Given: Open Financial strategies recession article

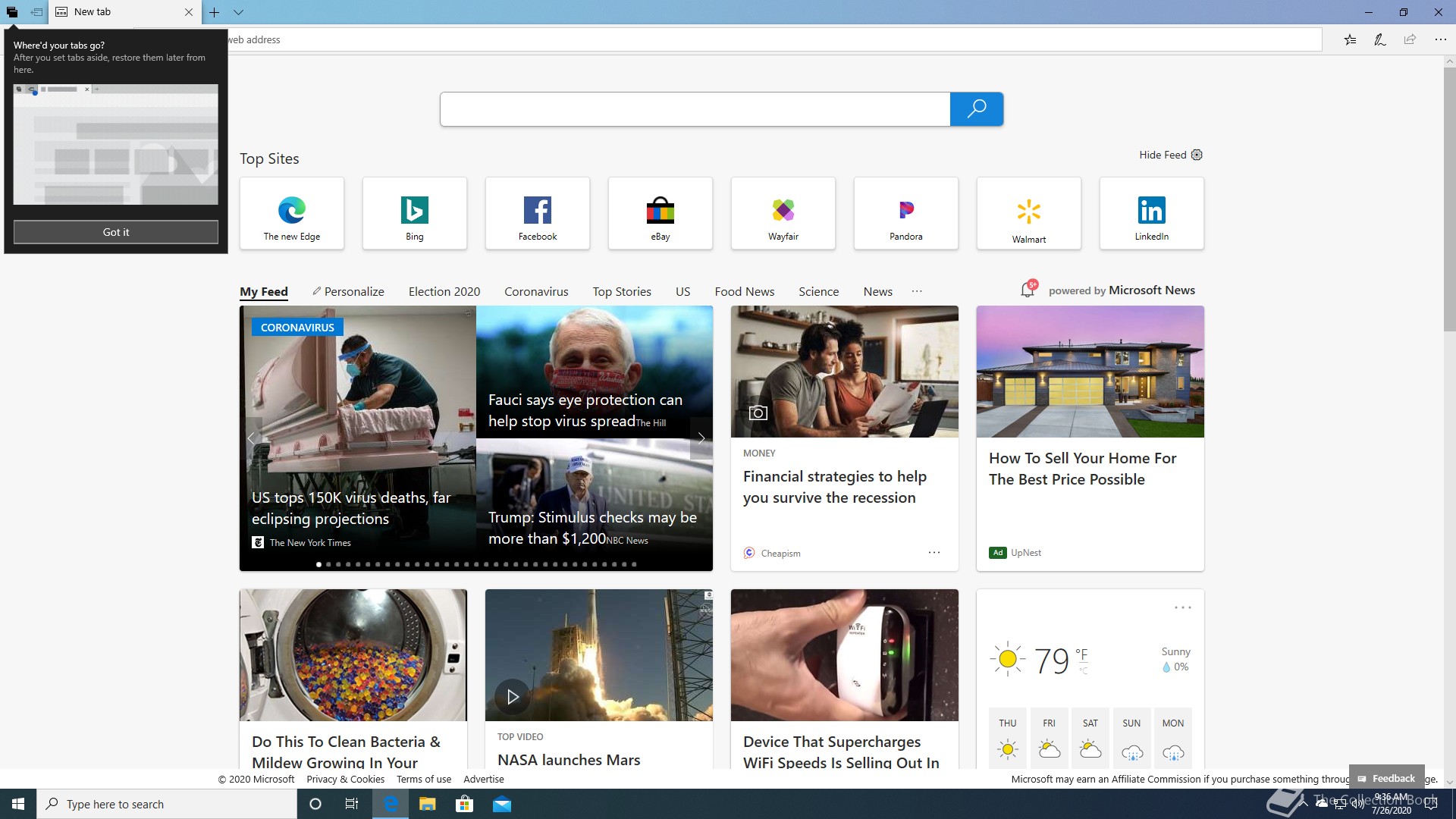Looking at the screenshot, I should (x=835, y=487).
